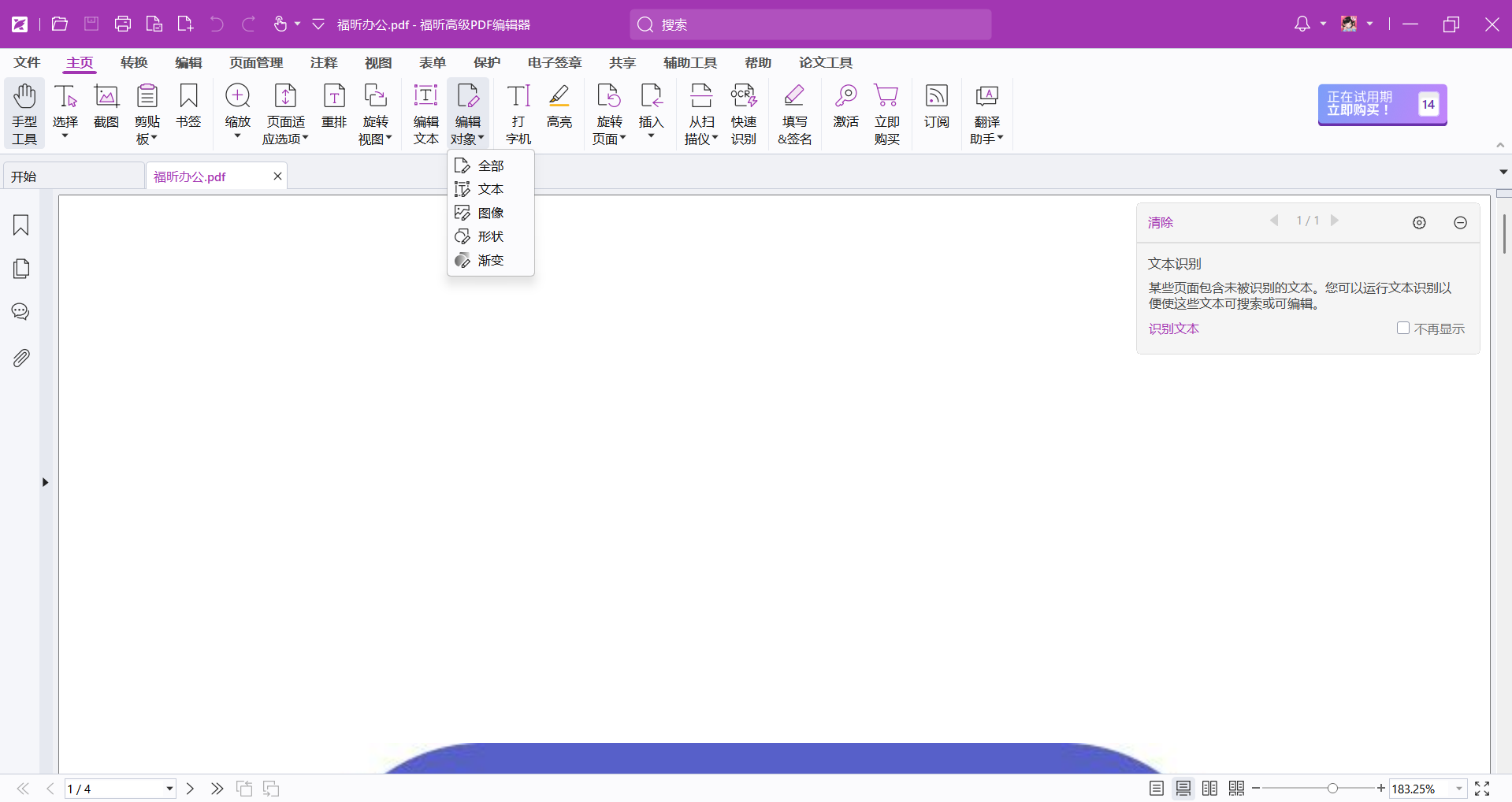Expand the left navigation panel arrow
The width and height of the screenshot is (1512, 802).
[45, 482]
